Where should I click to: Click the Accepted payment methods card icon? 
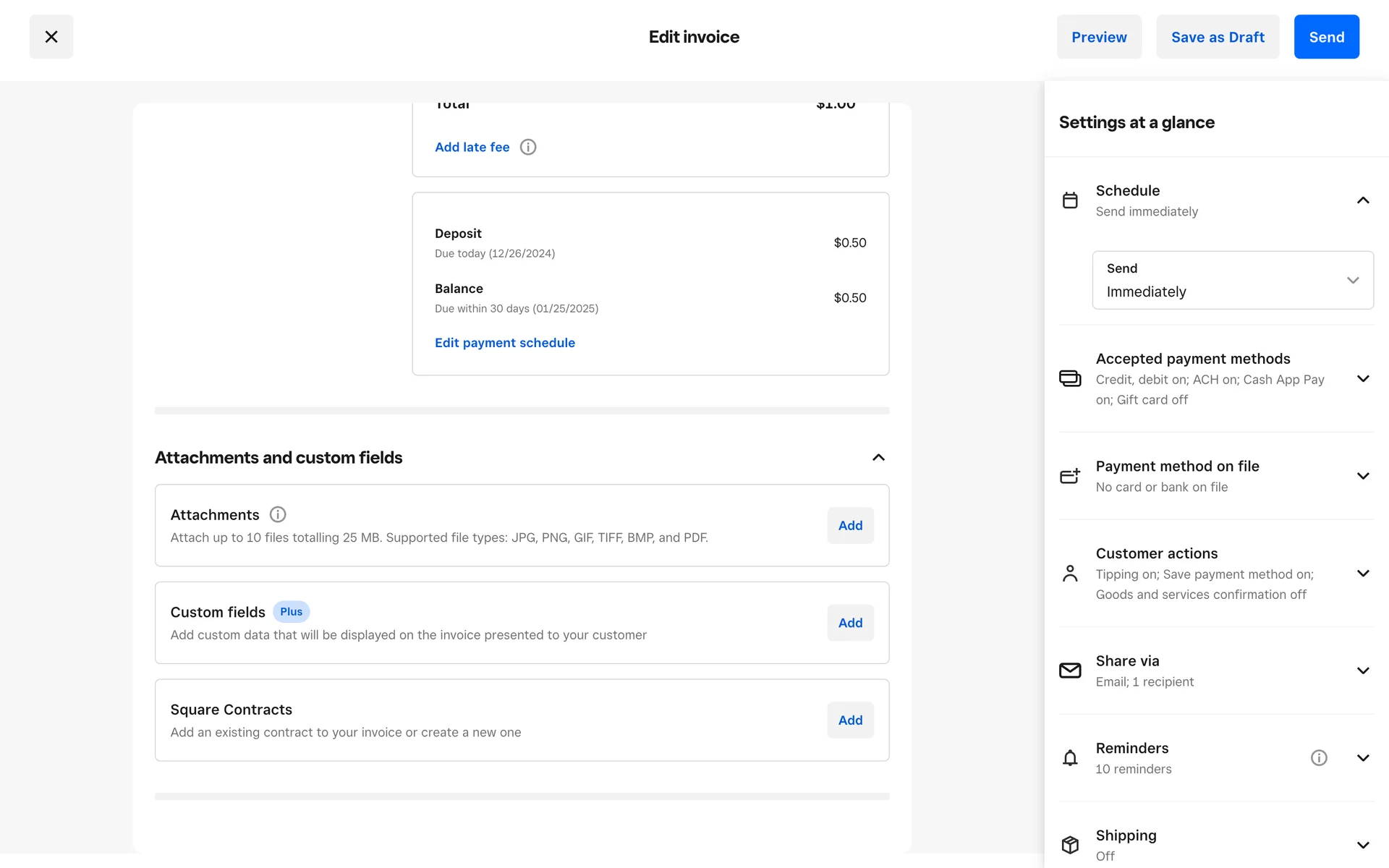(1070, 378)
